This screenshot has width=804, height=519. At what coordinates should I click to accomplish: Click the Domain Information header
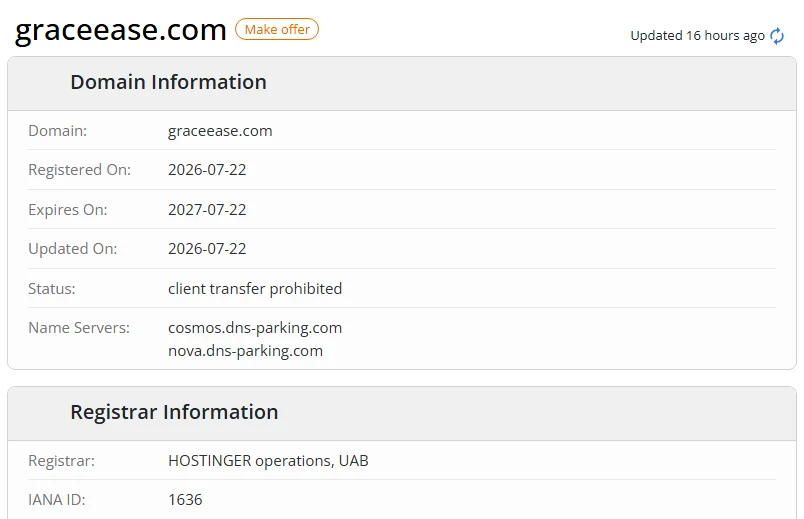pos(168,82)
